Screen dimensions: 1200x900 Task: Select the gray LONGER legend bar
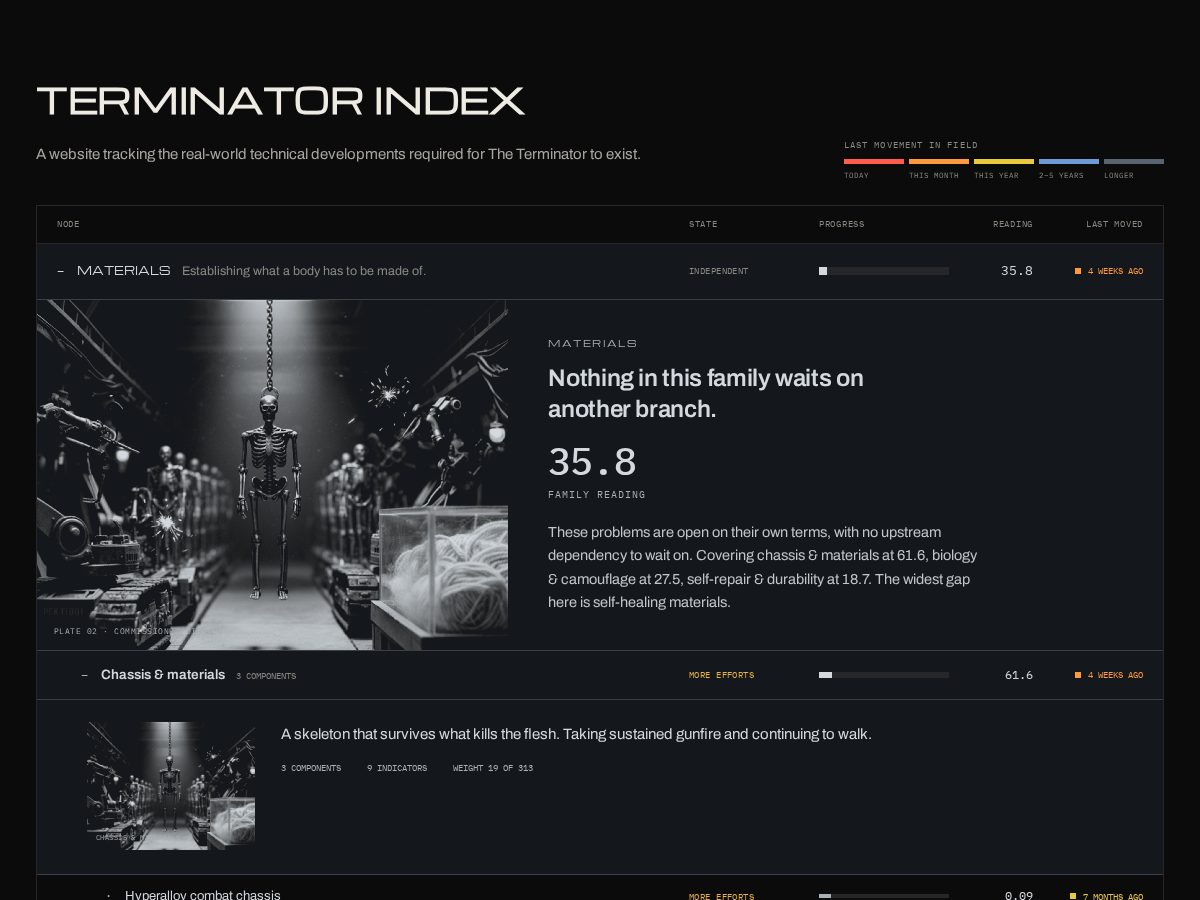click(1134, 161)
